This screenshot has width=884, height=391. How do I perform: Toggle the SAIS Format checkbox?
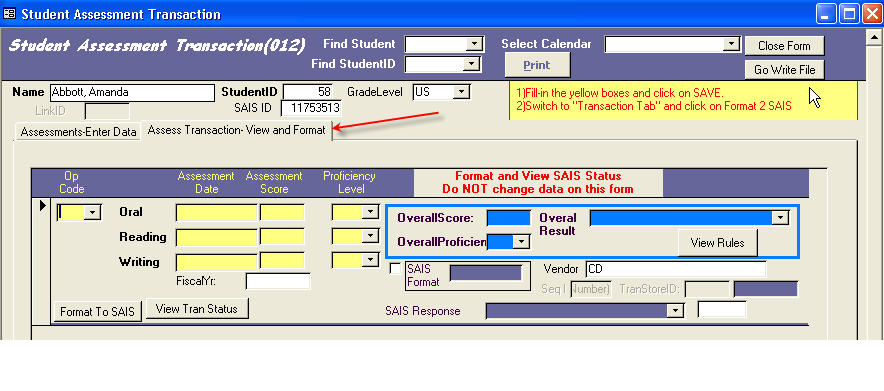(x=395, y=268)
